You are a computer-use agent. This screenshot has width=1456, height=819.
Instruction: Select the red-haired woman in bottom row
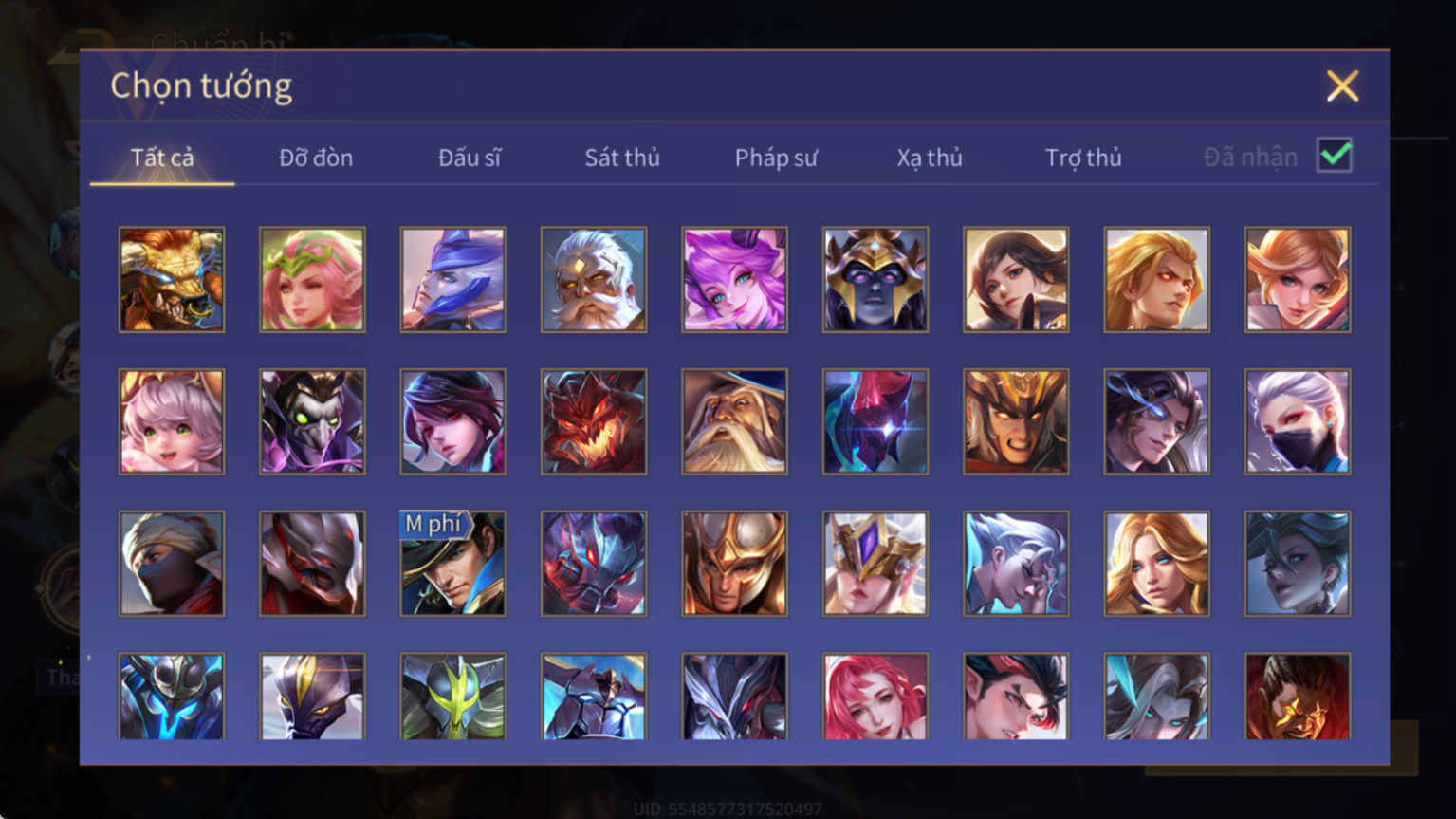[875, 697]
